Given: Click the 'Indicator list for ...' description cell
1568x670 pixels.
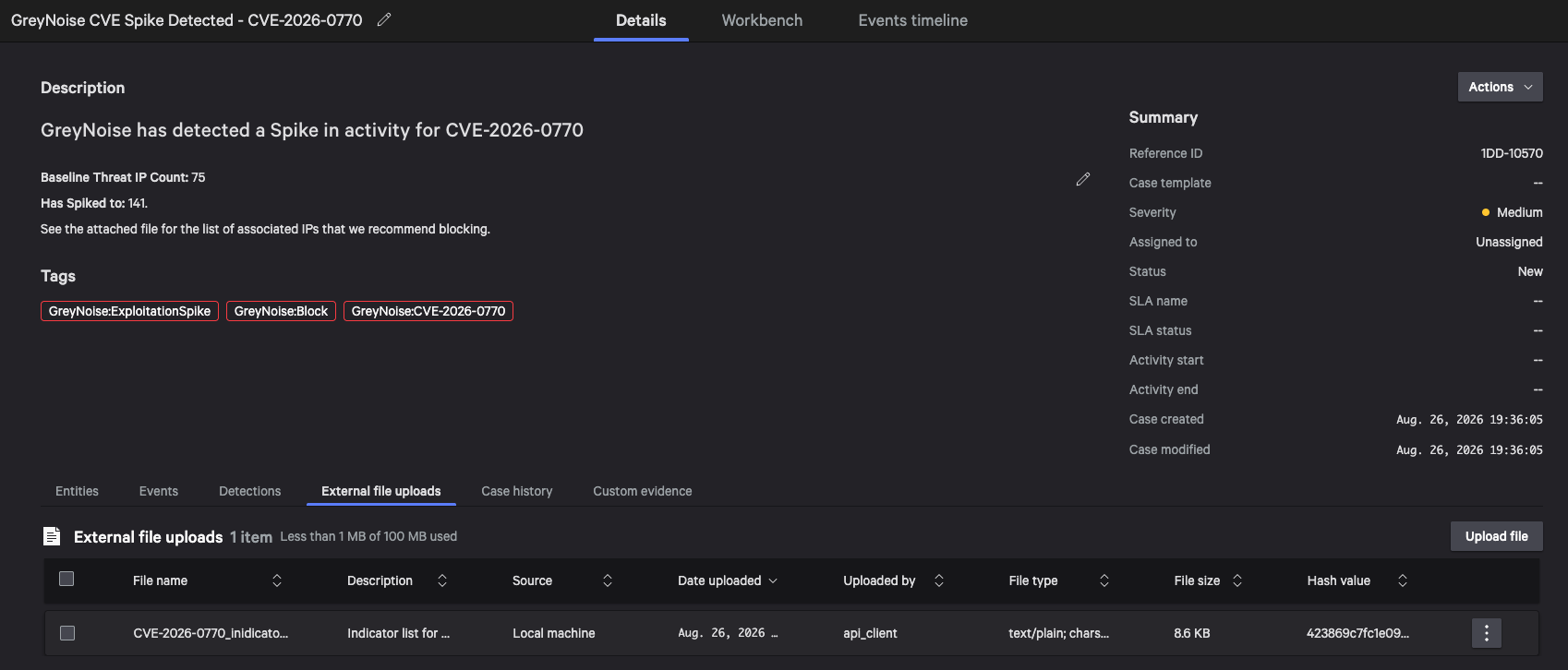Looking at the screenshot, I should (x=399, y=633).
